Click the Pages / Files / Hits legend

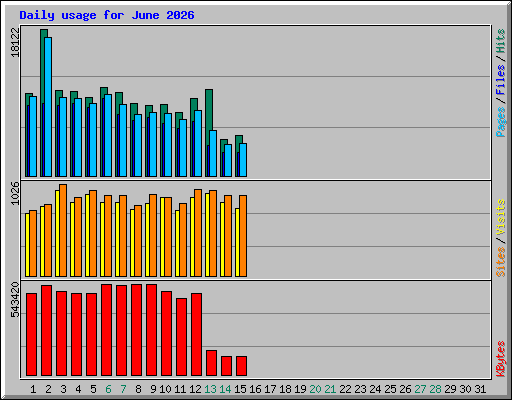[x=501, y=83]
